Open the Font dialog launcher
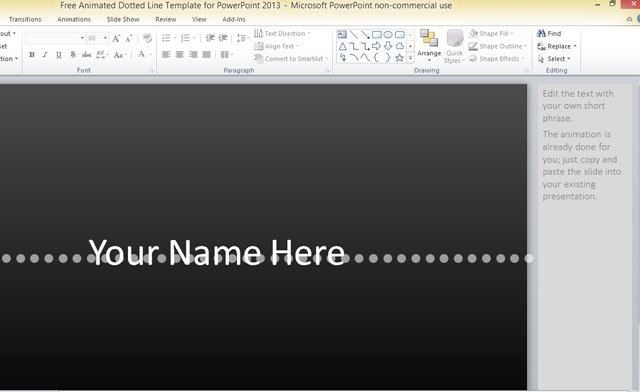This screenshot has width=640, height=392. (151, 71)
